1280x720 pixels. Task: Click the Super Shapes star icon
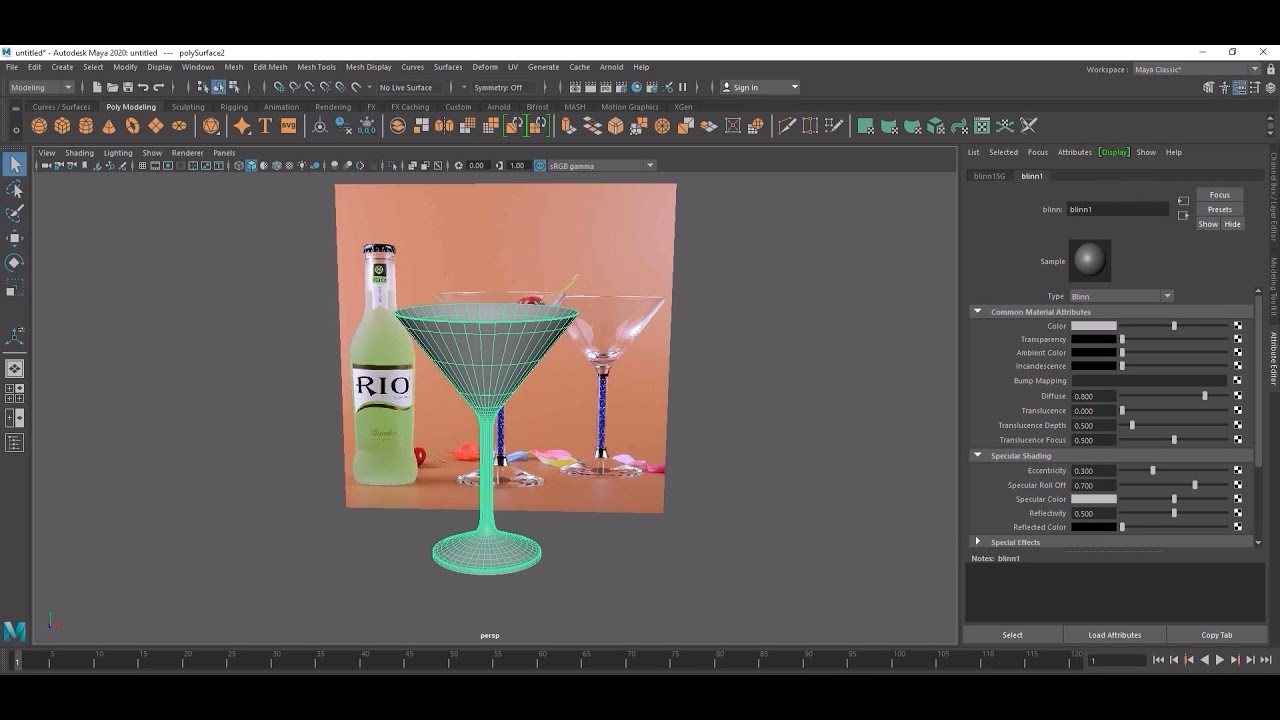tap(242, 126)
